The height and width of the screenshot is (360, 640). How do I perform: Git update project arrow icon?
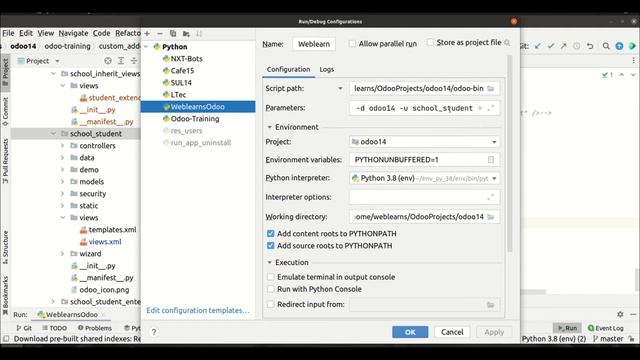click(538, 46)
